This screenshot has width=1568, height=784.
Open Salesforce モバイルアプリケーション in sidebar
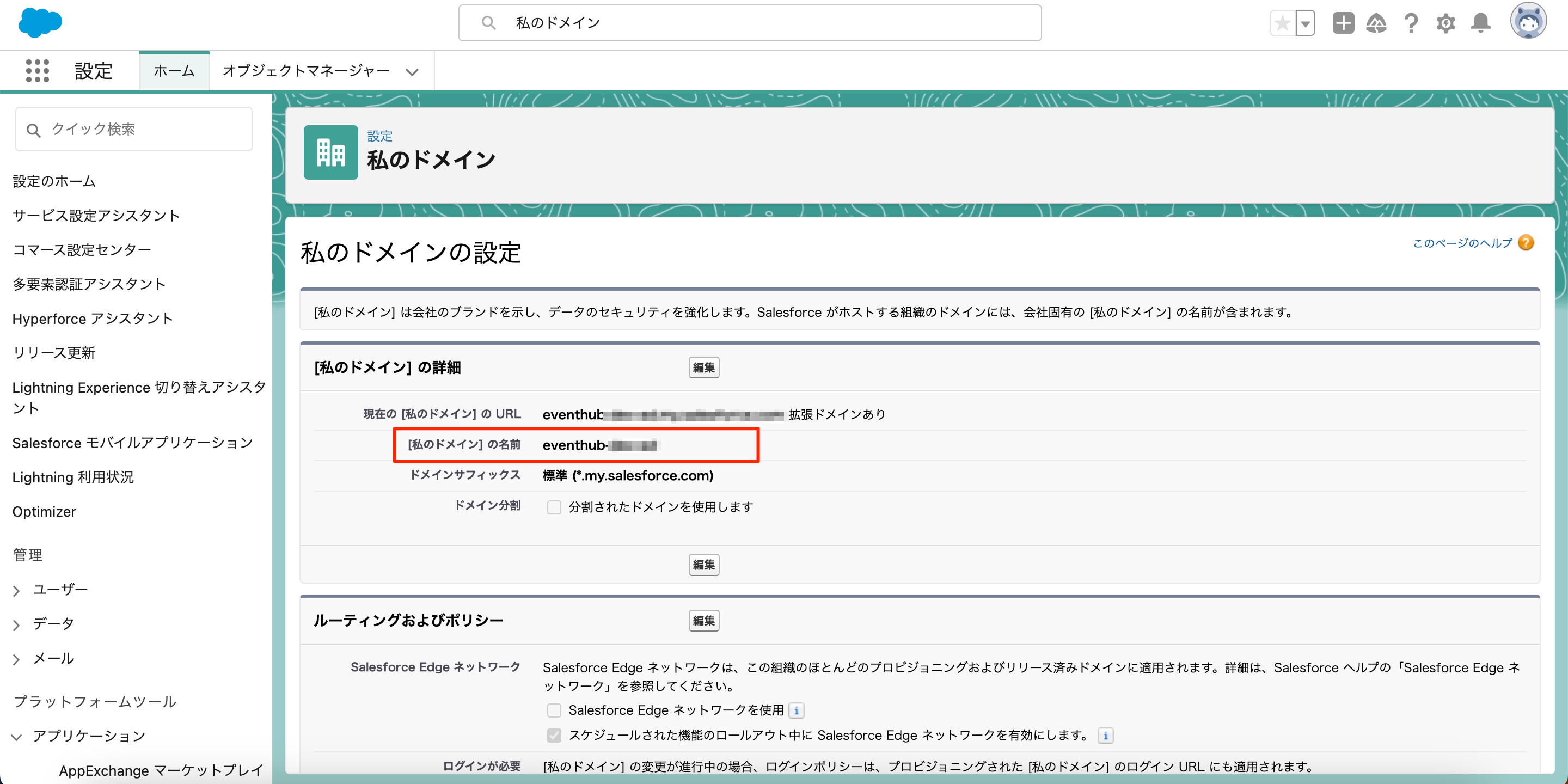[x=133, y=443]
